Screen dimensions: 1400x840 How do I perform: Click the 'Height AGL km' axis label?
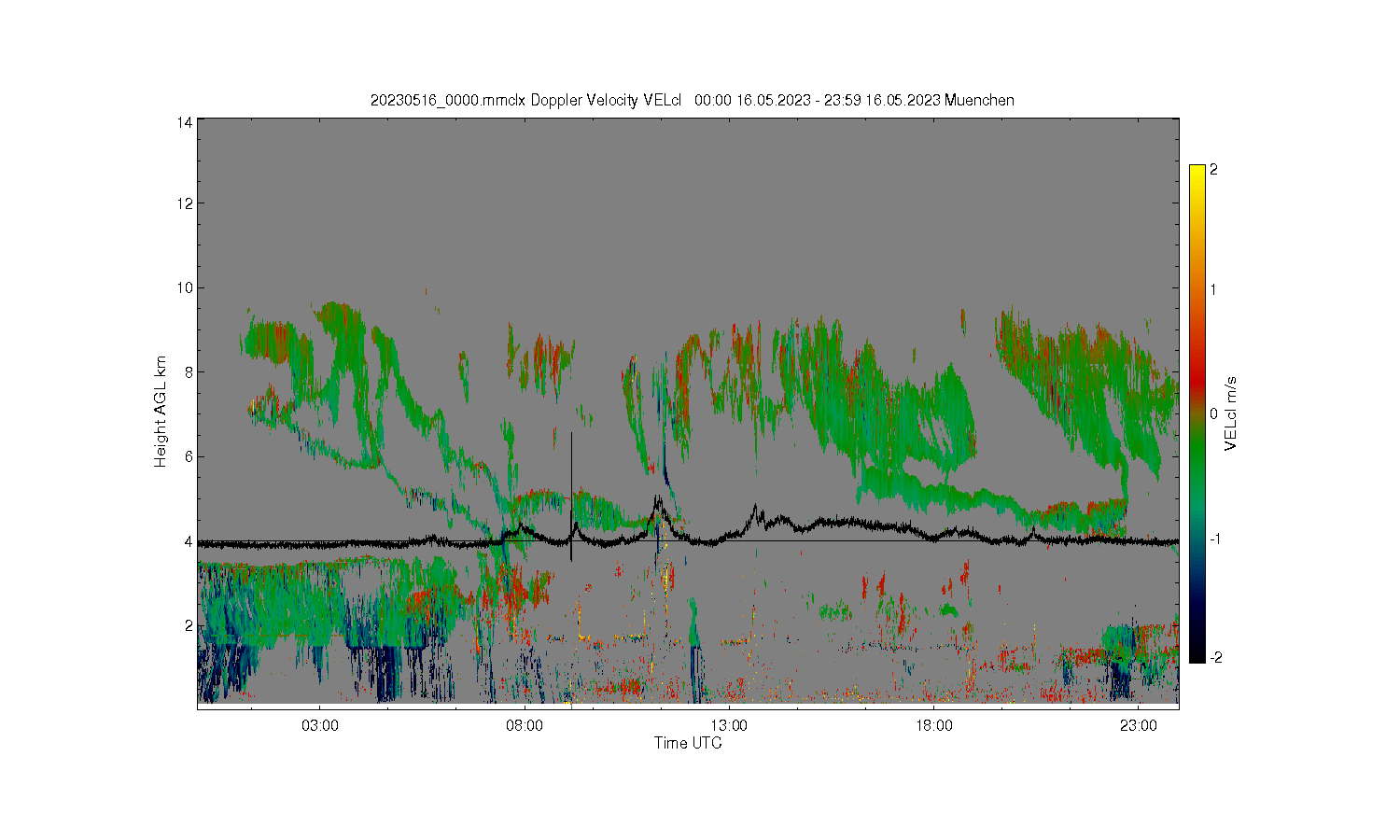161,412
